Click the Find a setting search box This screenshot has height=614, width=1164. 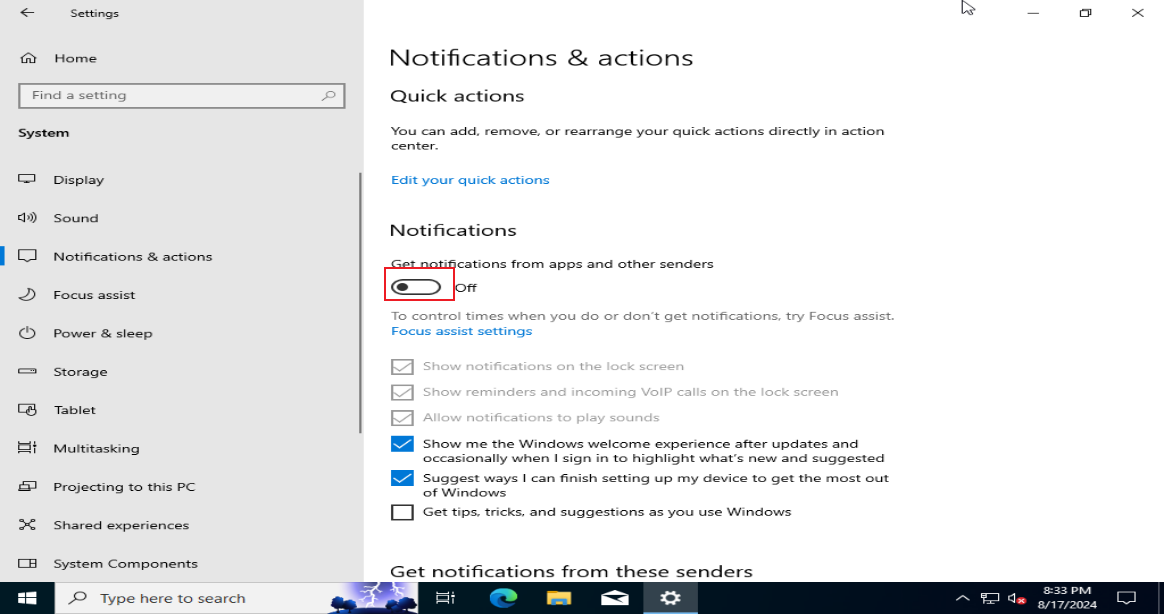click(182, 95)
